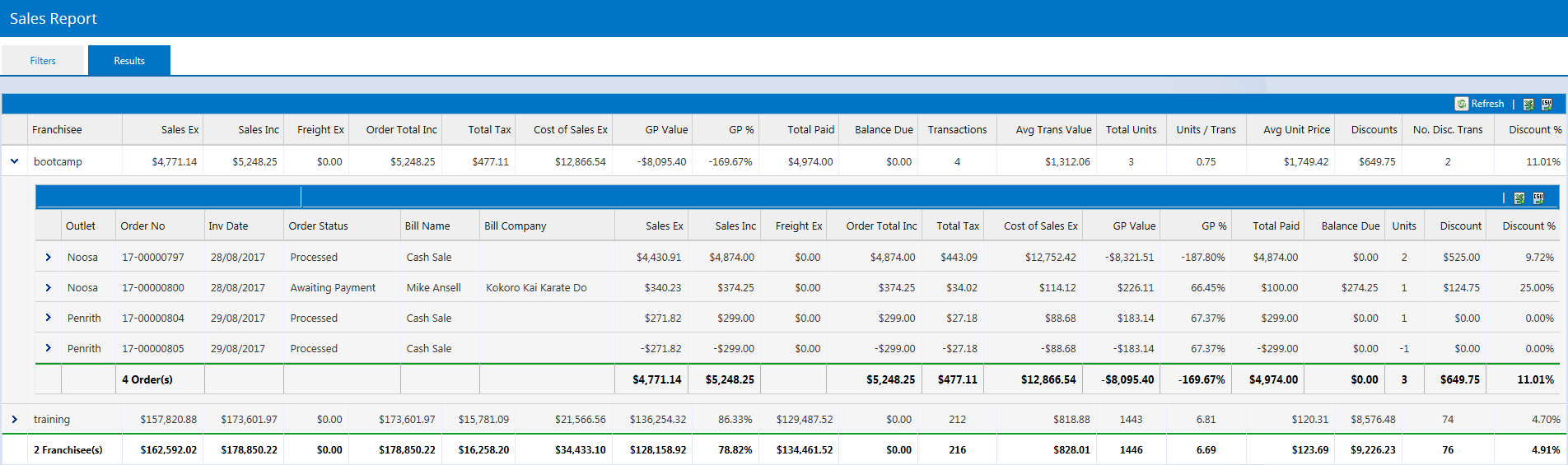Image resolution: width=1568 pixels, height=465 pixels.
Task: Click the Noosa outlet for order 17-00000800
Action: 82,287
